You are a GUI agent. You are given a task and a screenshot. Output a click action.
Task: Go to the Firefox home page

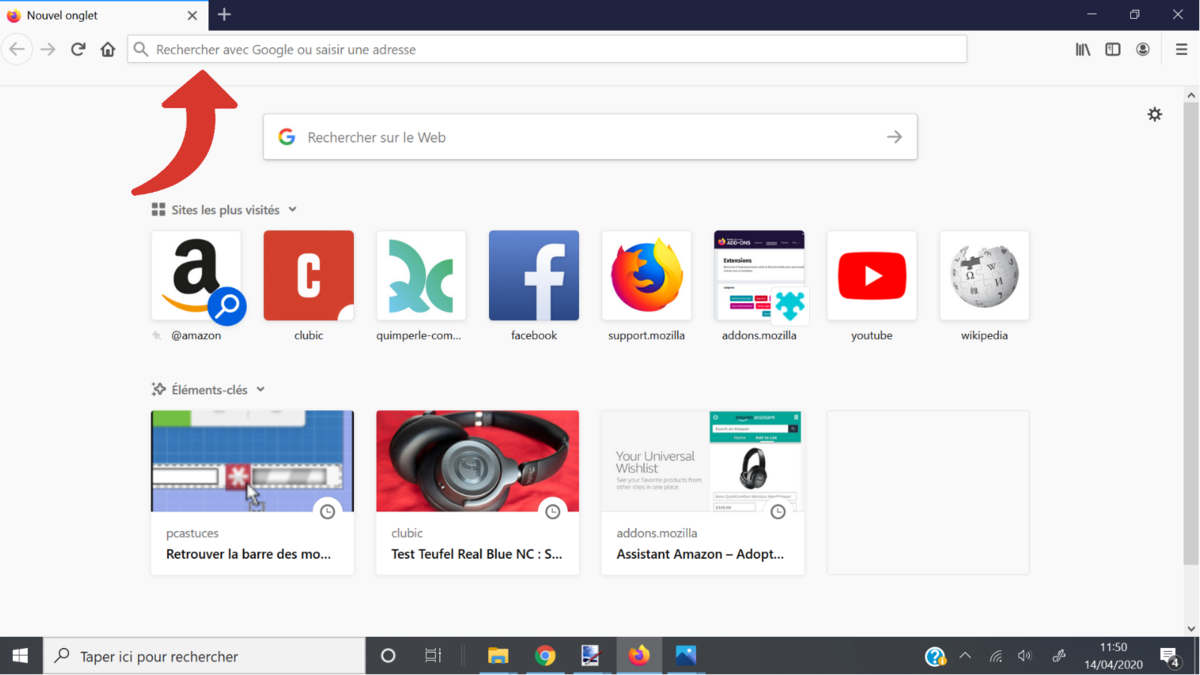click(108, 49)
